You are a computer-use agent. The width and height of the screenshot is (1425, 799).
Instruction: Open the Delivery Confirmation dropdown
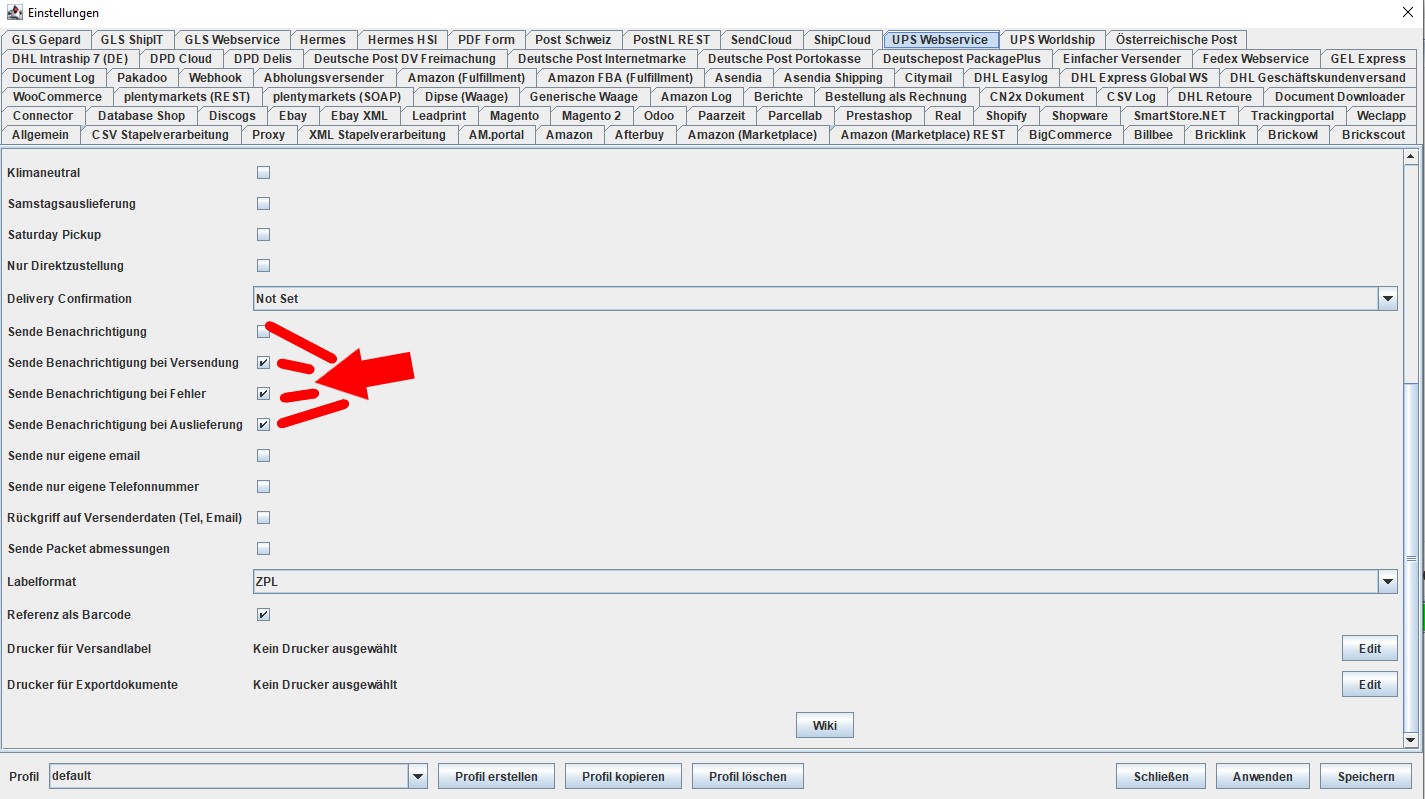point(825,299)
